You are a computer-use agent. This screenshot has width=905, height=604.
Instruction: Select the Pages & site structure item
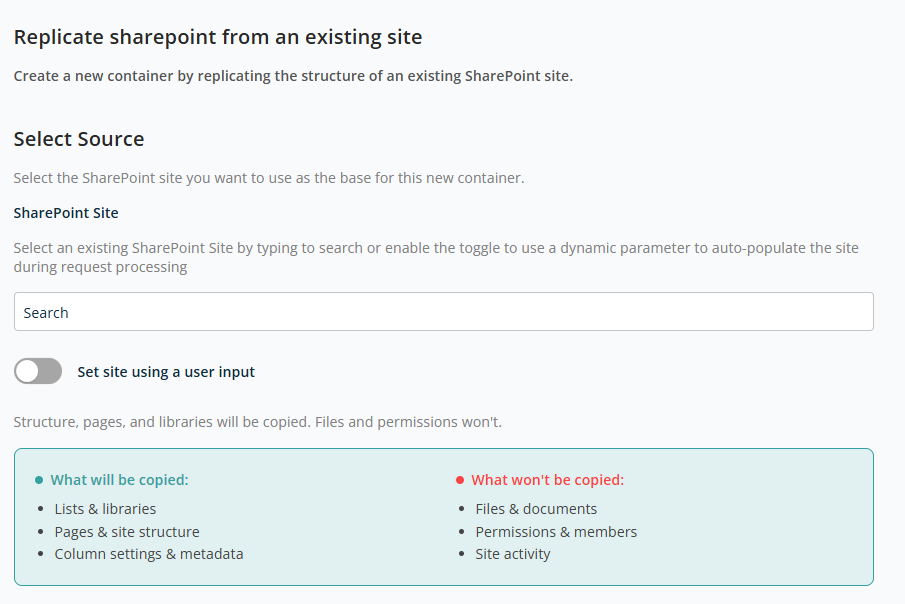[x=127, y=532]
